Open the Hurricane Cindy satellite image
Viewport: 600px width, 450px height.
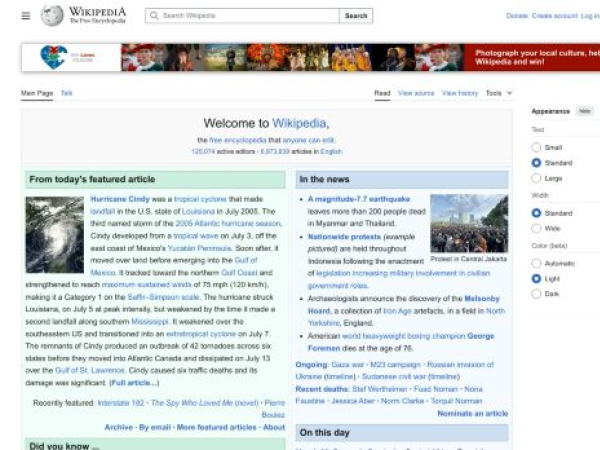pyautogui.click(x=55, y=235)
